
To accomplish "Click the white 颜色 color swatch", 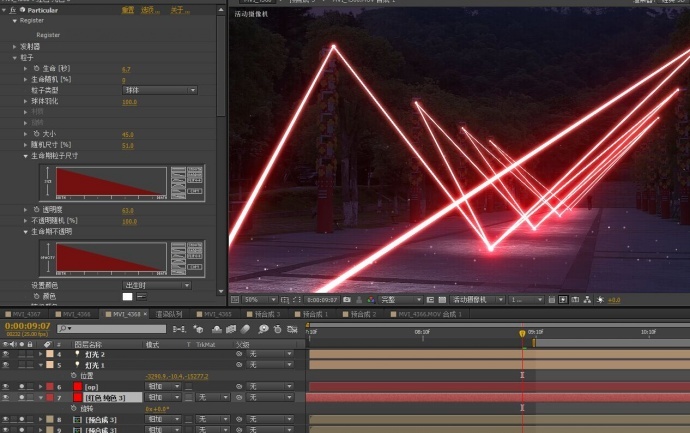I will pyautogui.click(x=127, y=296).
